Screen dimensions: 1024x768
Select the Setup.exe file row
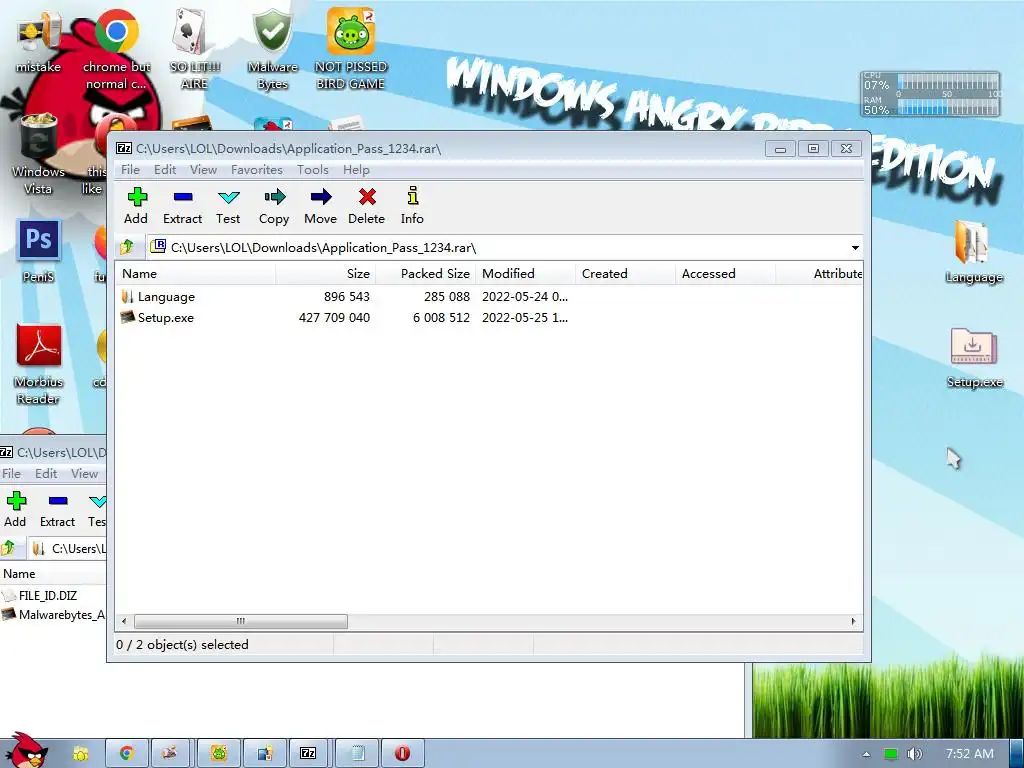[x=488, y=317]
